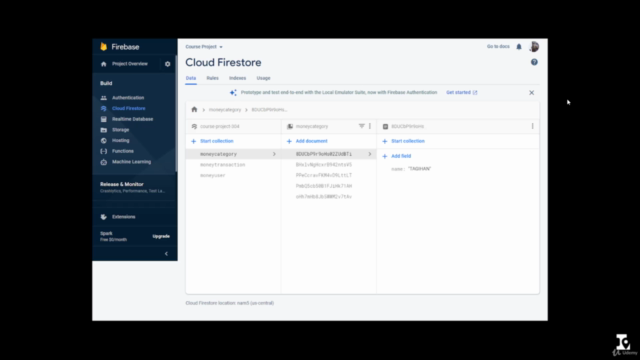Click the database icon beside course-project-304
The image size is (640, 360).
pyautogui.click(x=194, y=127)
